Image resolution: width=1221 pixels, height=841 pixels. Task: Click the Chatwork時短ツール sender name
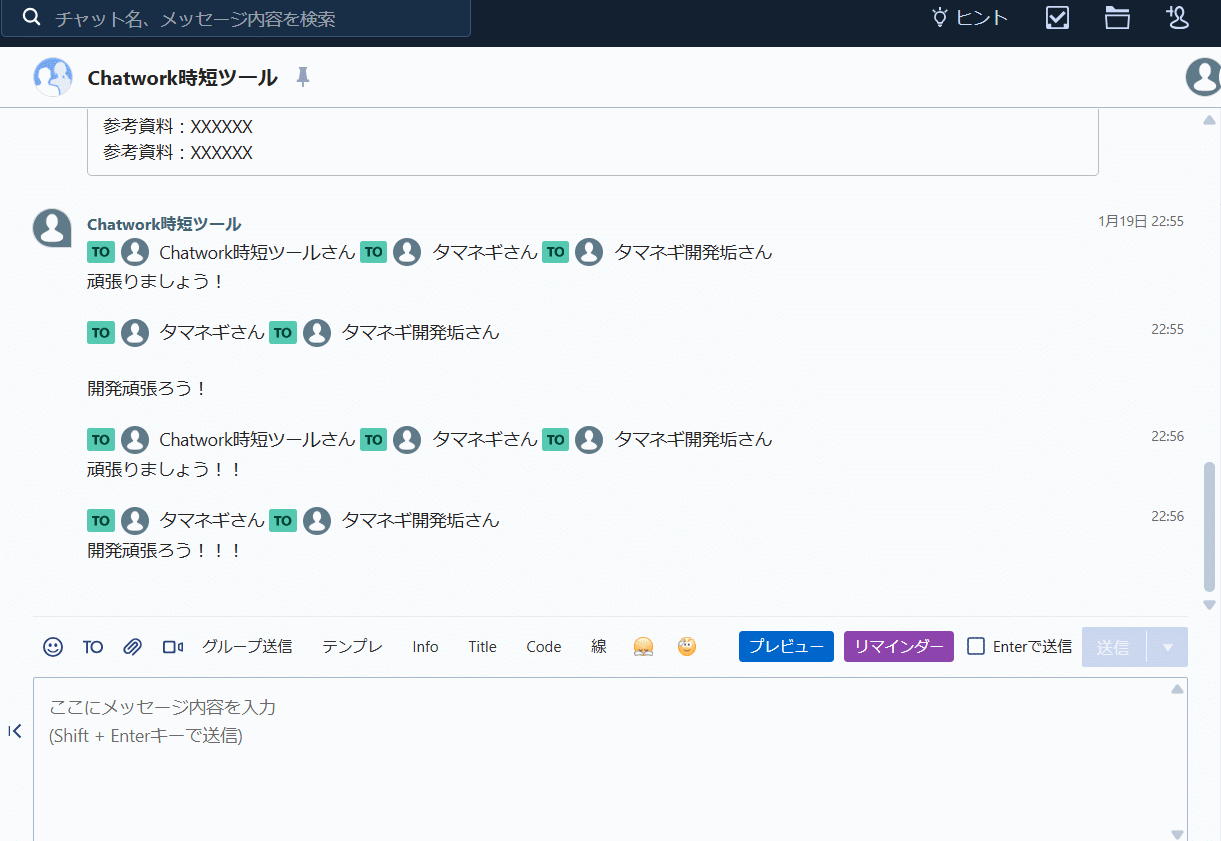click(164, 224)
